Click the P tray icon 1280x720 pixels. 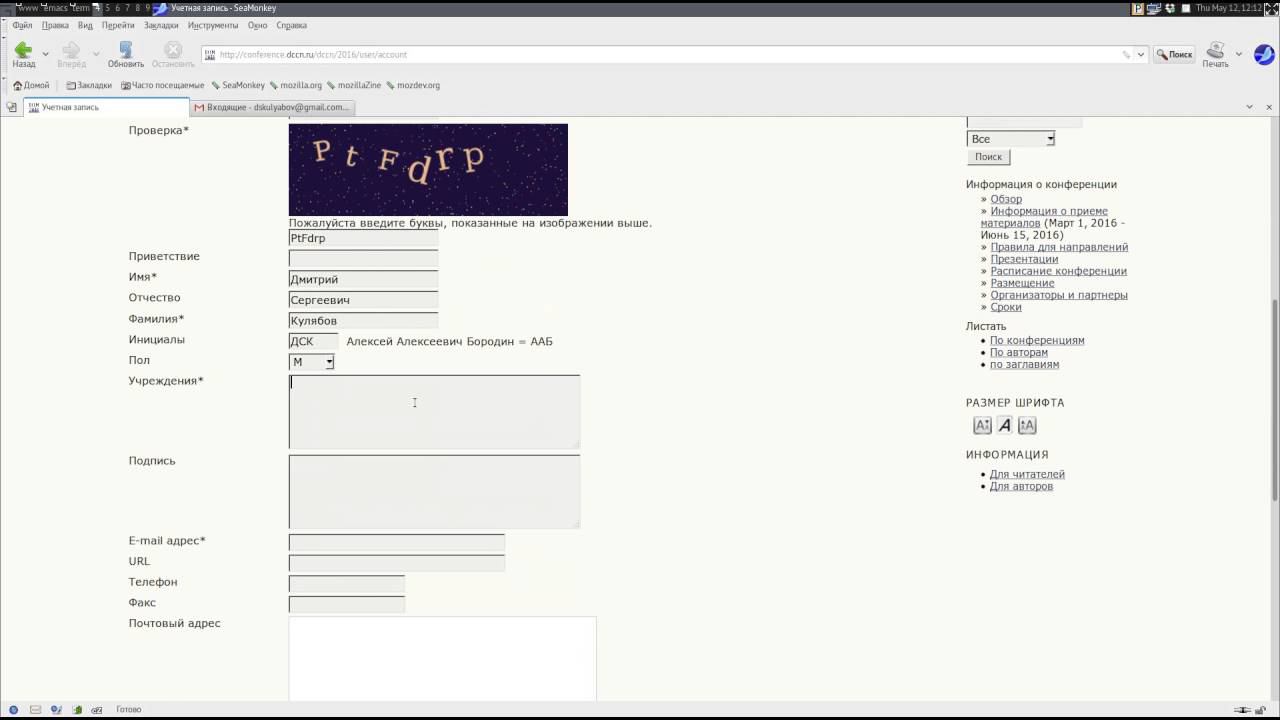[1138, 8]
